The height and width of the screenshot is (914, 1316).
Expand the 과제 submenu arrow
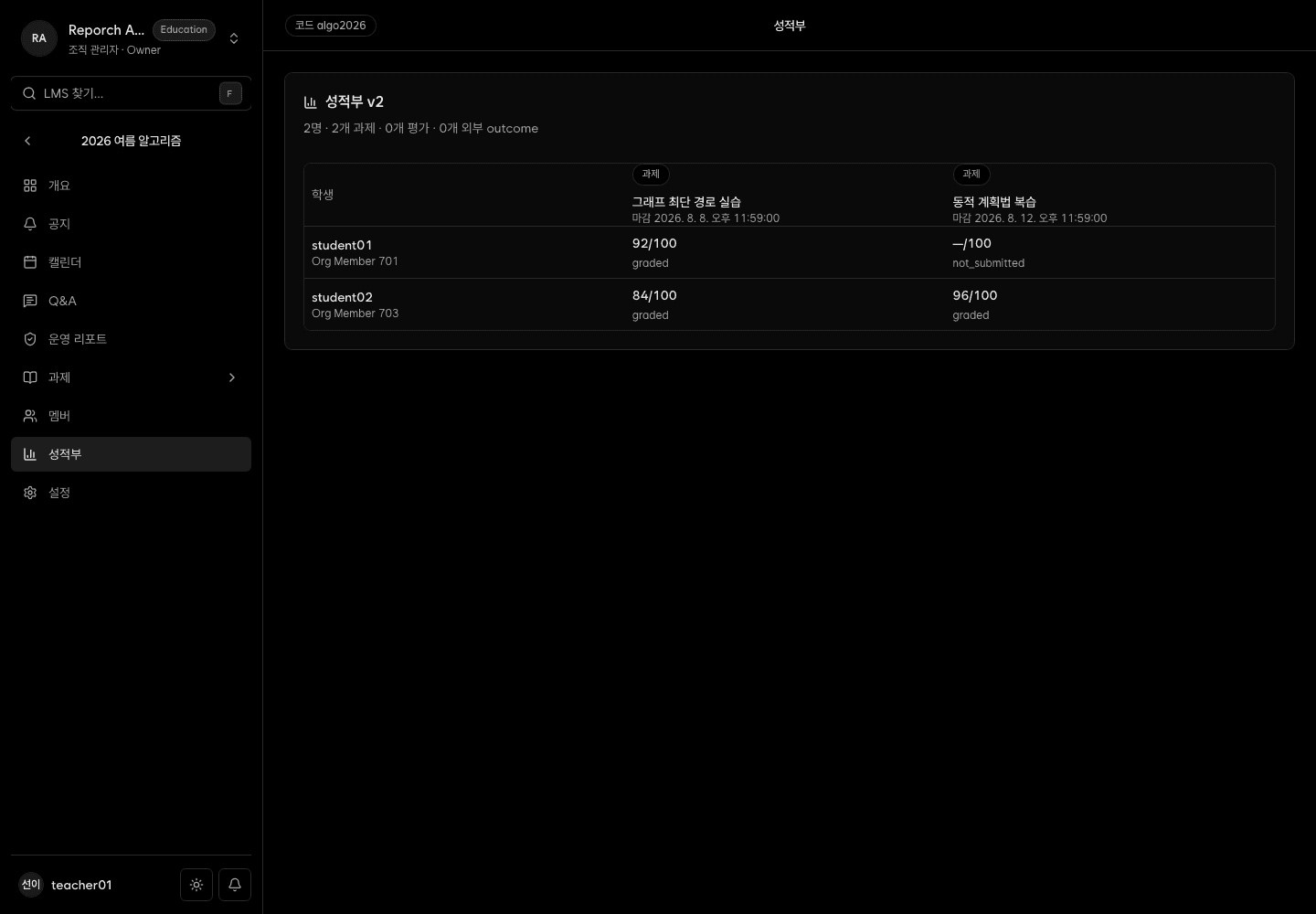coord(232,377)
